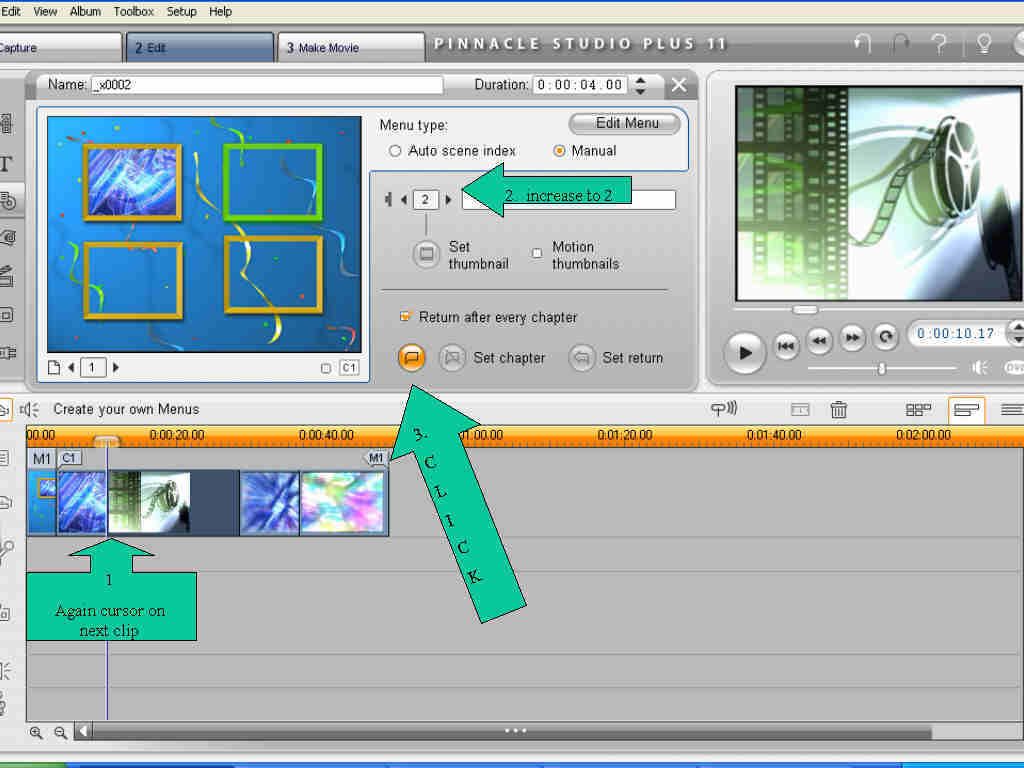Viewport: 1024px width, 768px height.
Task: Open the View menu
Action: click(x=45, y=12)
